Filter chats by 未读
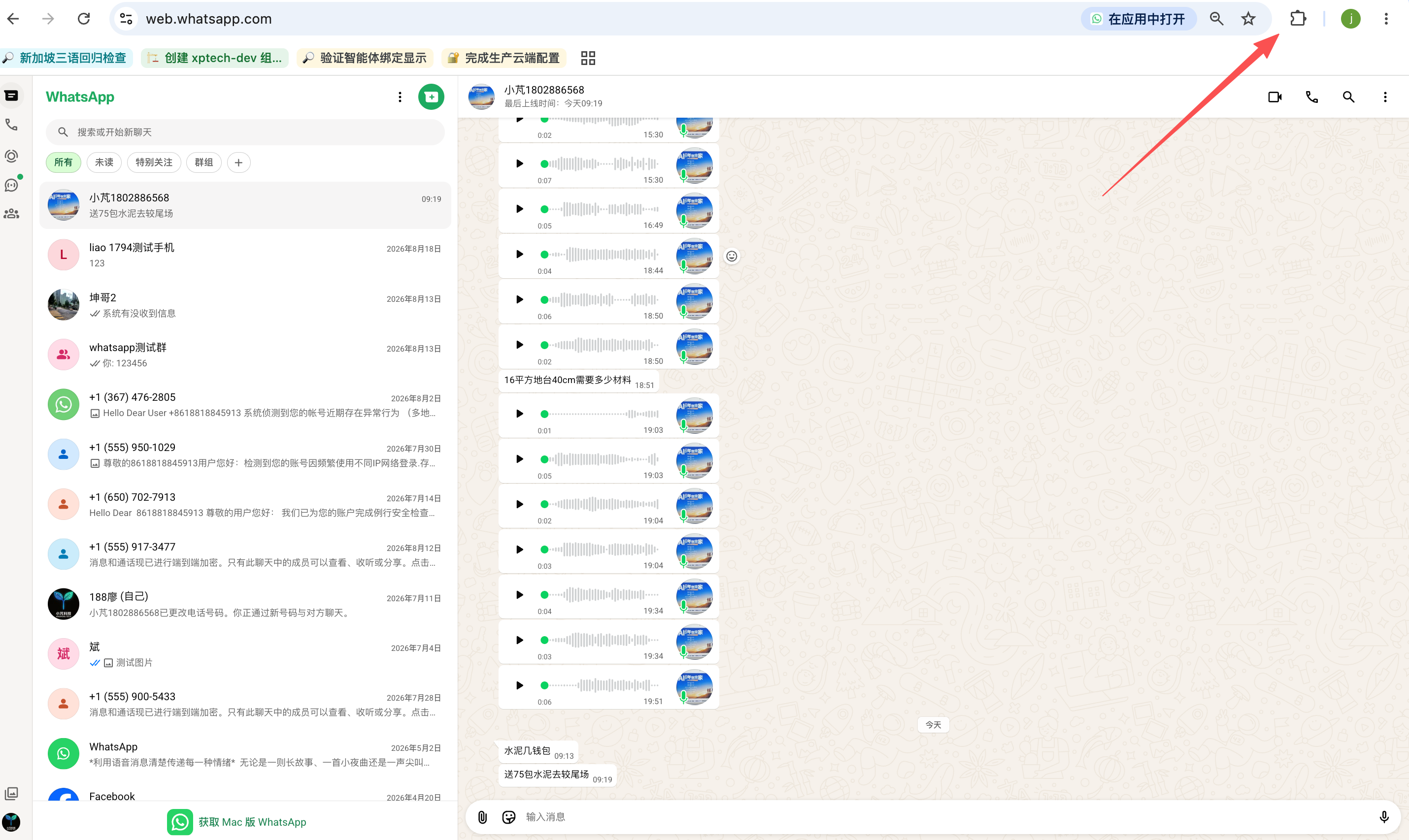This screenshot has height=840, width=1409. (104, 162)
